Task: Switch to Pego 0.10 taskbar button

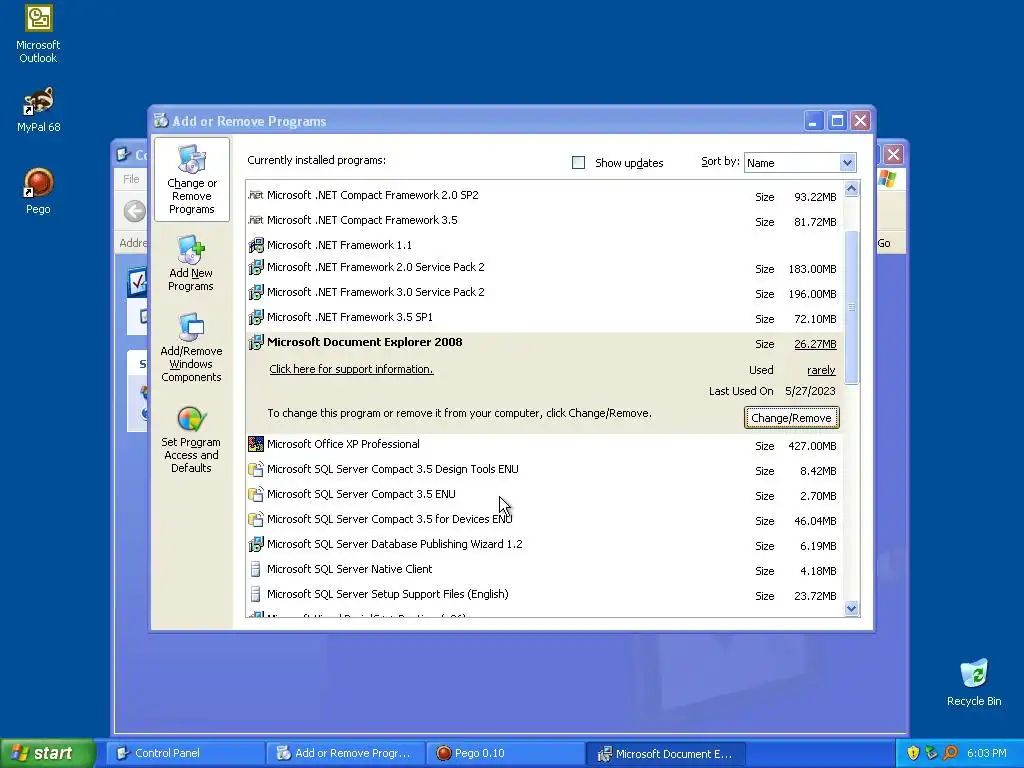Action: click(x=505, y=753)
